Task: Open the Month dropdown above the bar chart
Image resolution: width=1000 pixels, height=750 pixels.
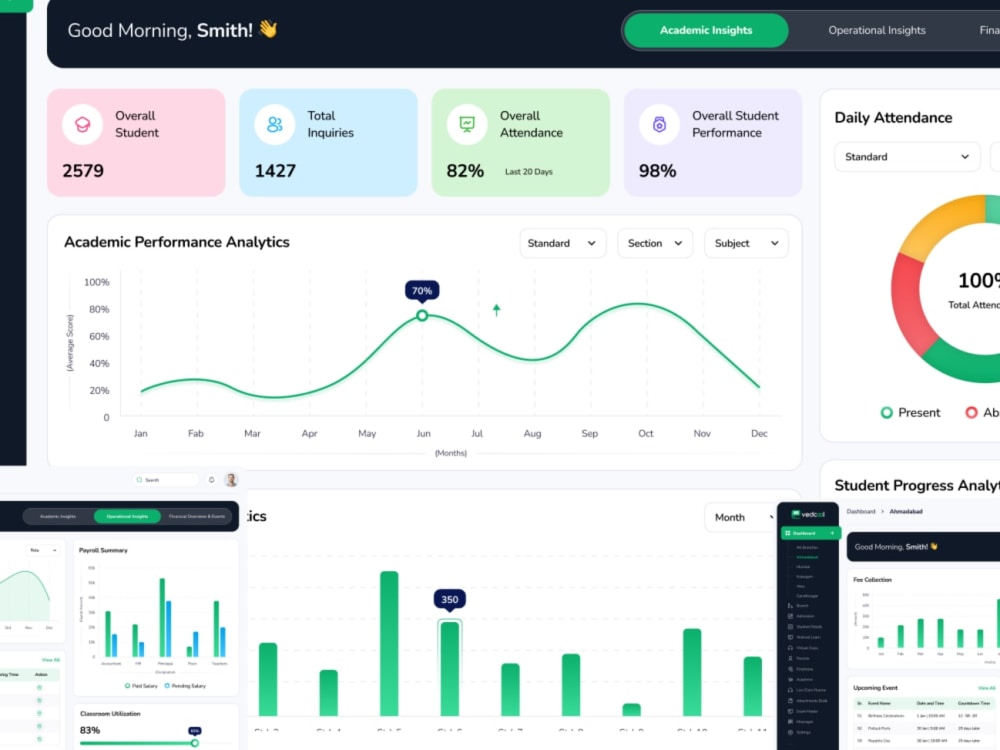Action: [741, 517]
